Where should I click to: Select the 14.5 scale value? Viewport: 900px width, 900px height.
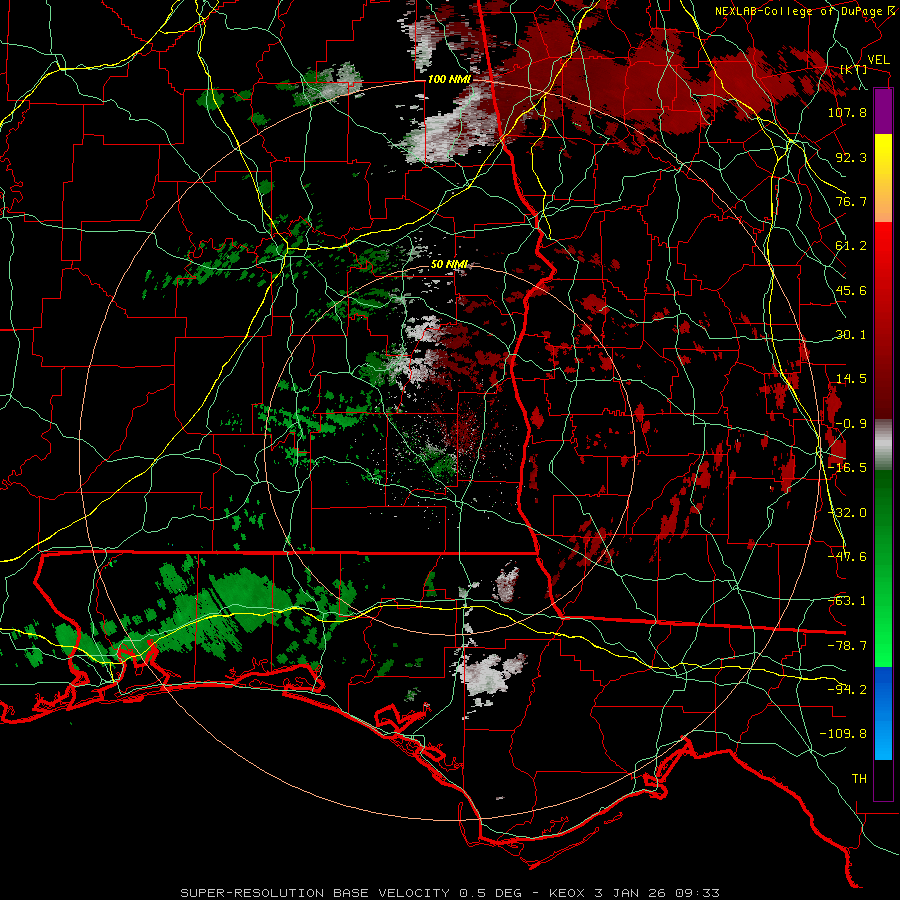click(x=851, y=379)
